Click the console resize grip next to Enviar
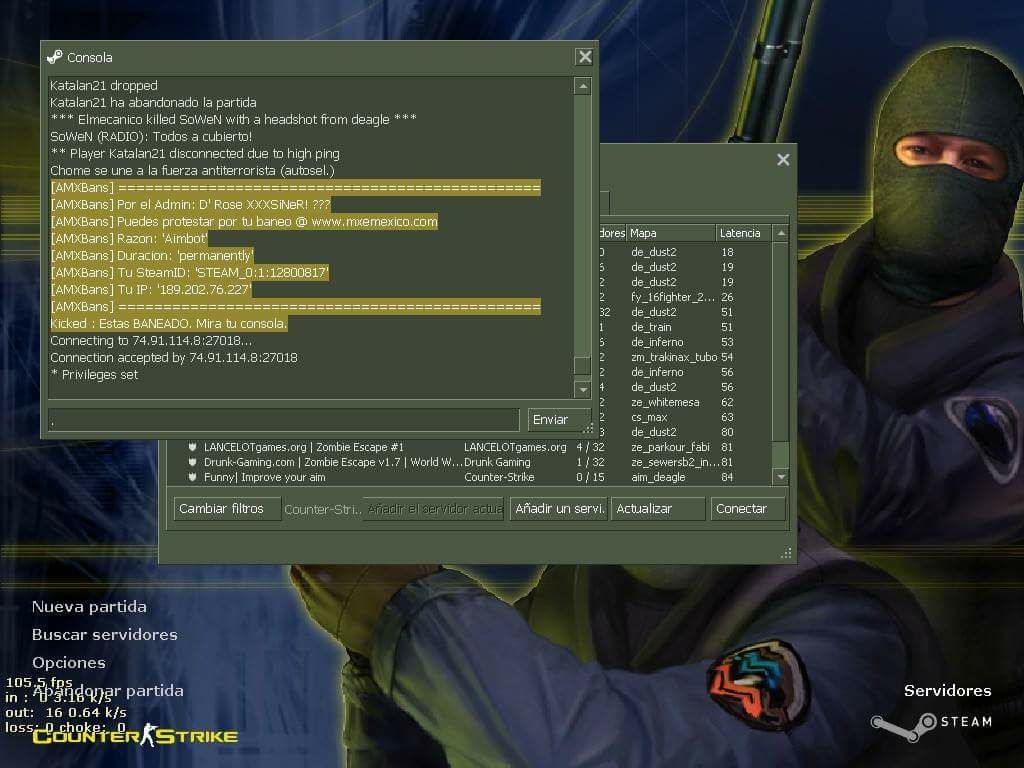This screenshot has width=1024, height=768. [x=588, y=428]
